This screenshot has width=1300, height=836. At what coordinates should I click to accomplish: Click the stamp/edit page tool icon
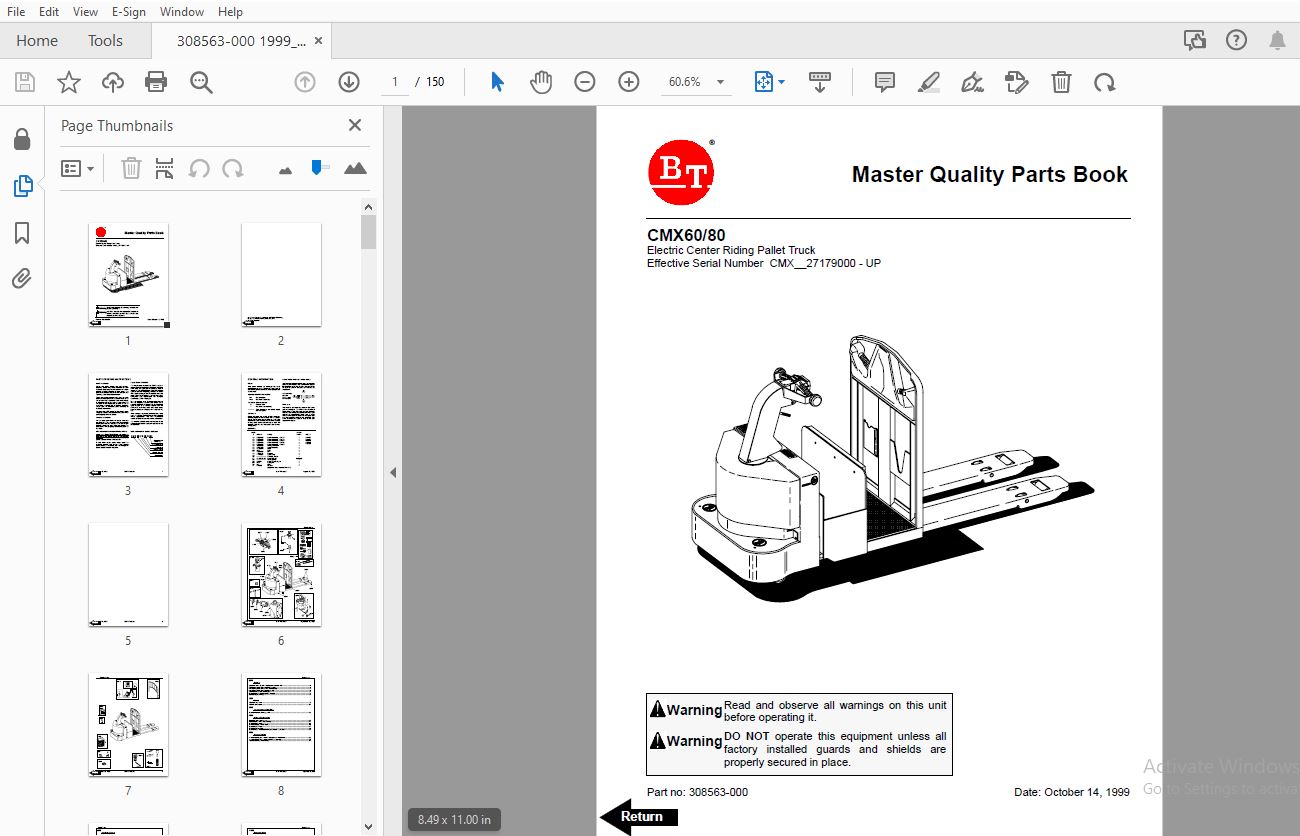1017,82
